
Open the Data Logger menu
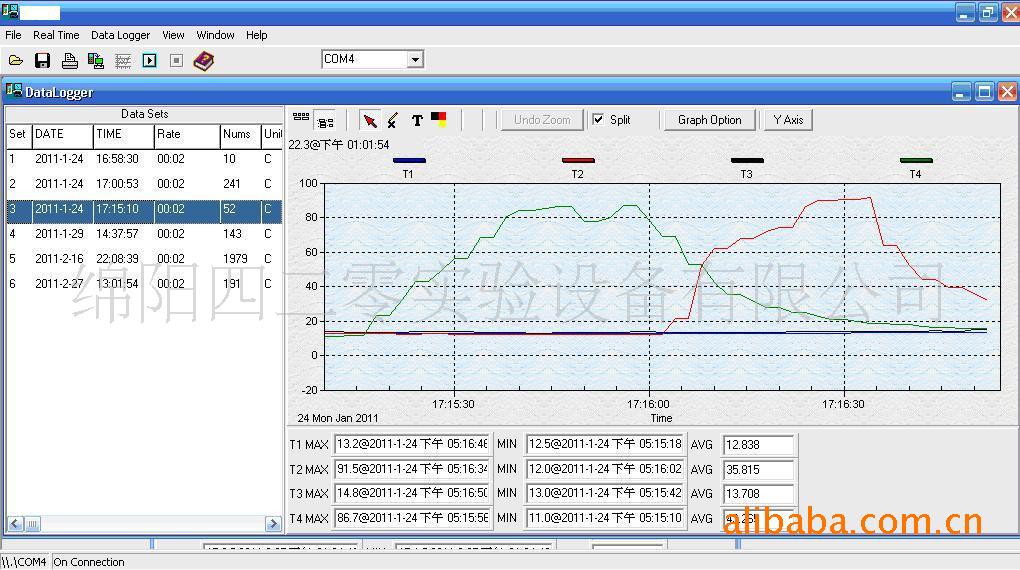click(120, 35)
